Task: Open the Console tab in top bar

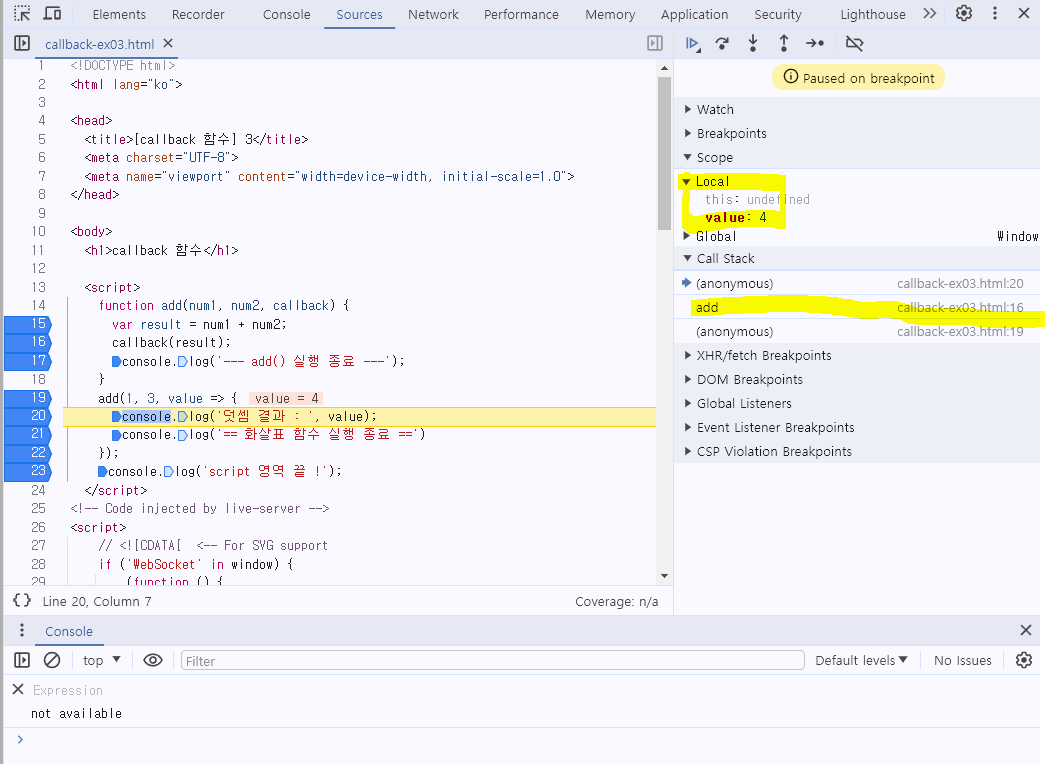Action: (x=287, y=14)
